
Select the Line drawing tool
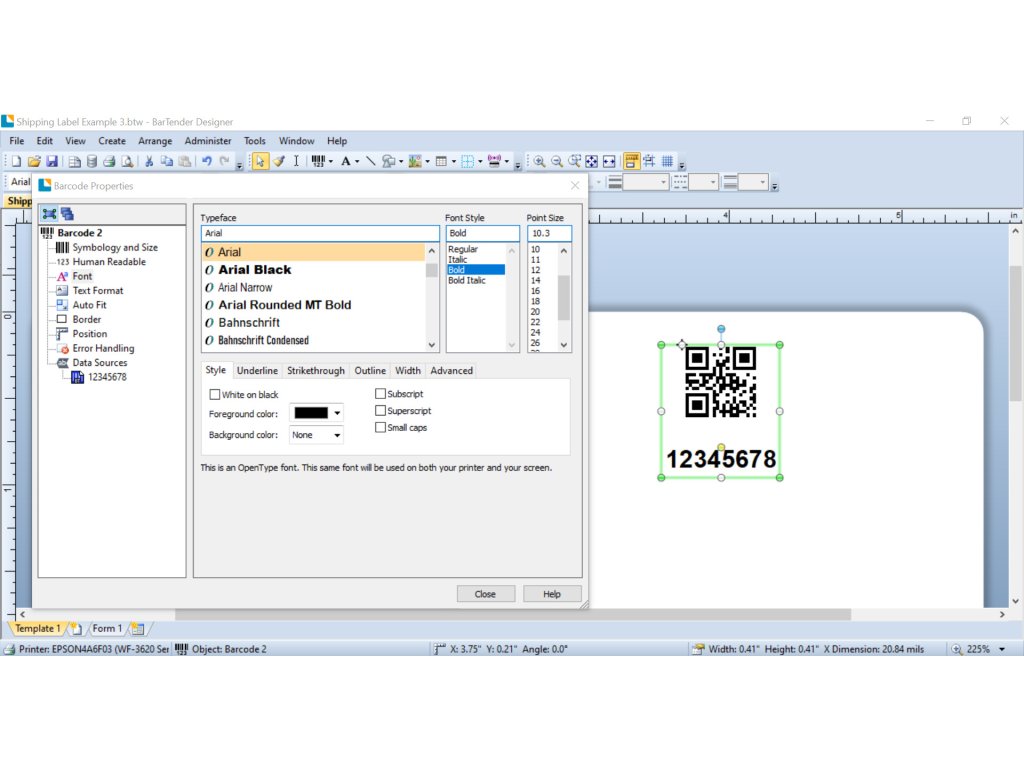[x=370, y=161]
